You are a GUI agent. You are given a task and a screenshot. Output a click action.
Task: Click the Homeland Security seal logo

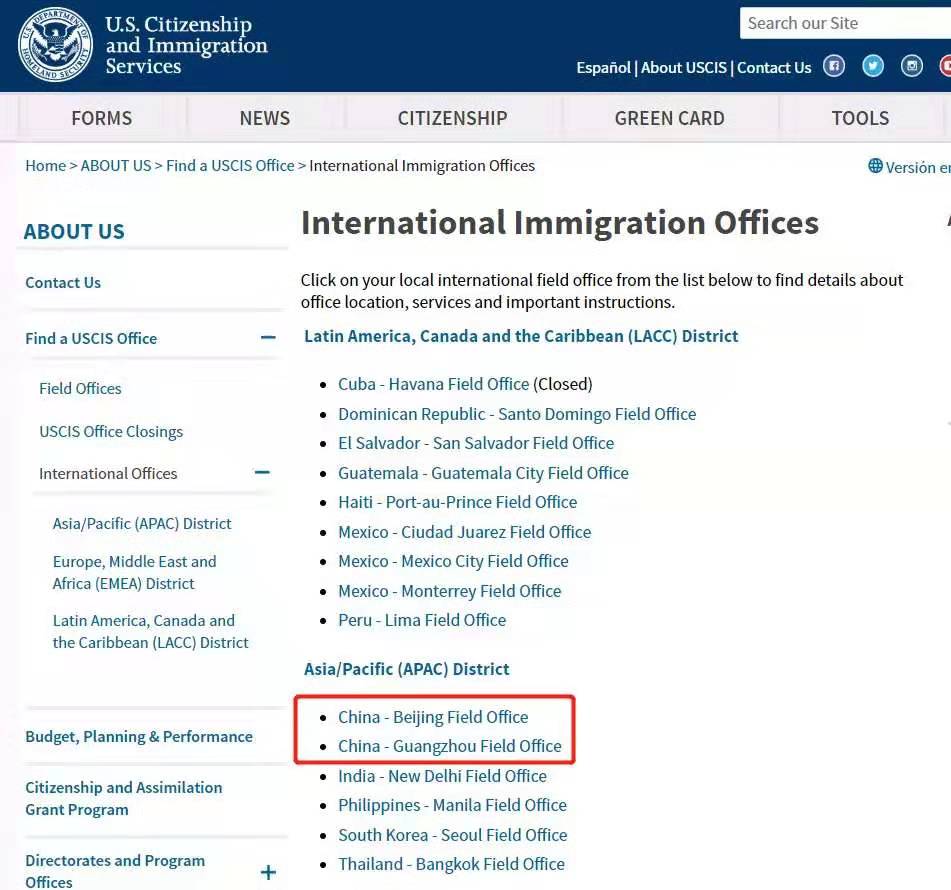(x=56, y=44)
